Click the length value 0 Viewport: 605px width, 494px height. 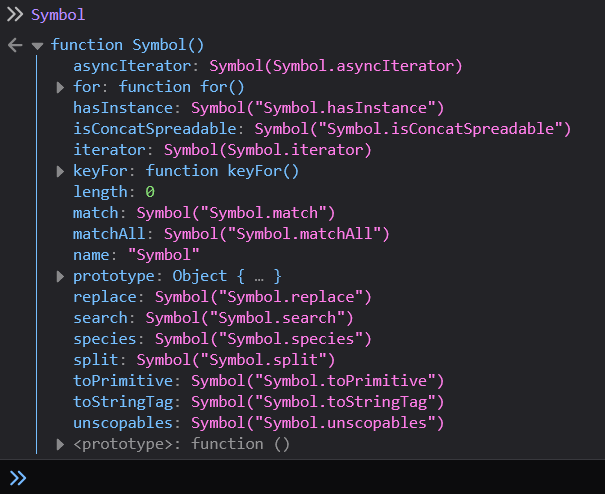(150, 192)
